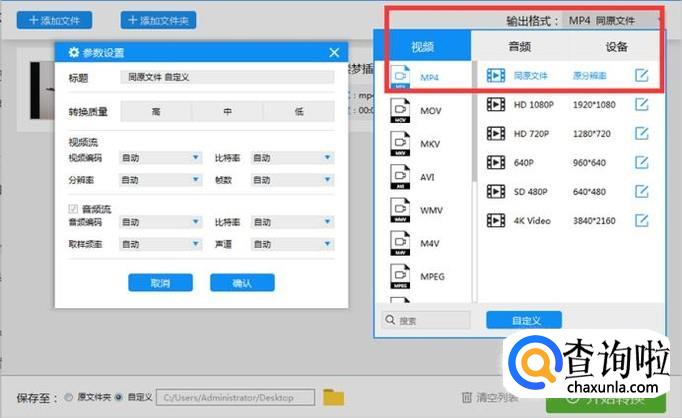682x418 pixels.
Task: Select the MOV format icon
Action: (401, 111)
